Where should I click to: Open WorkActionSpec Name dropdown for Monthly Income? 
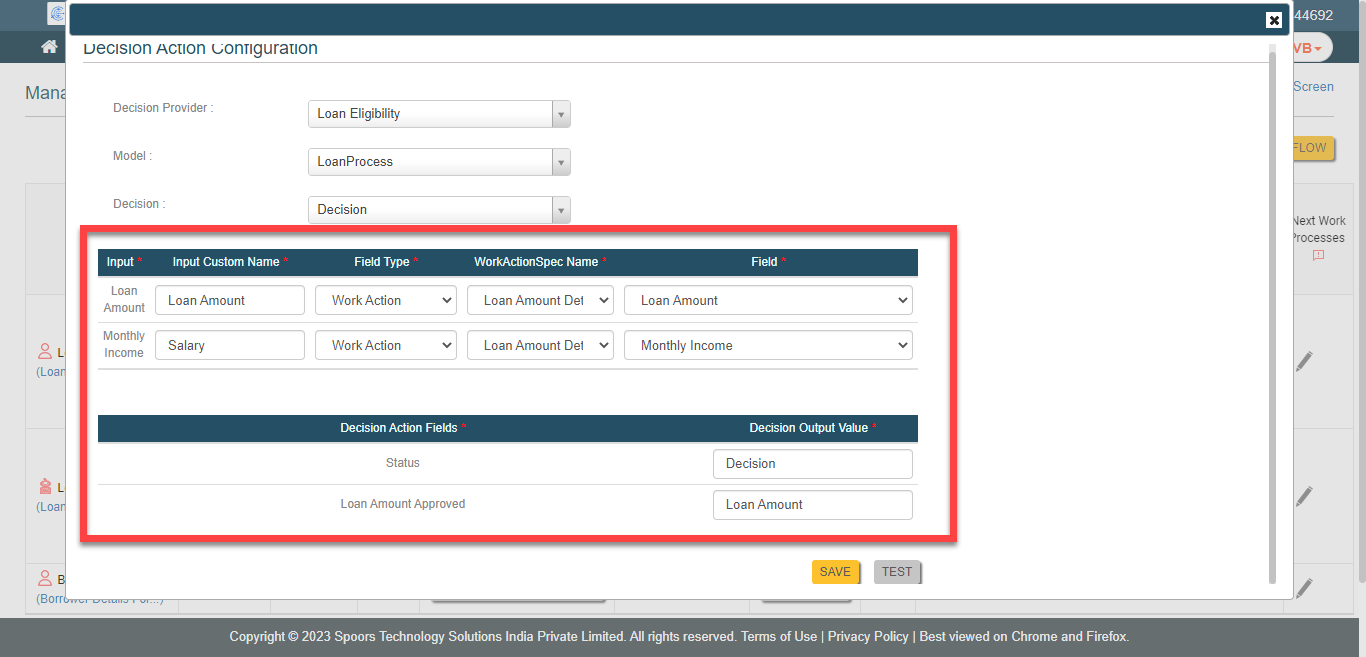[x=540, y=345]
